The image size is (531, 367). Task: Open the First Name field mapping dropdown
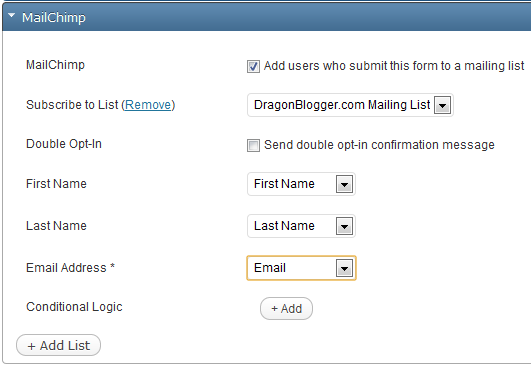(x=301, y=184)
